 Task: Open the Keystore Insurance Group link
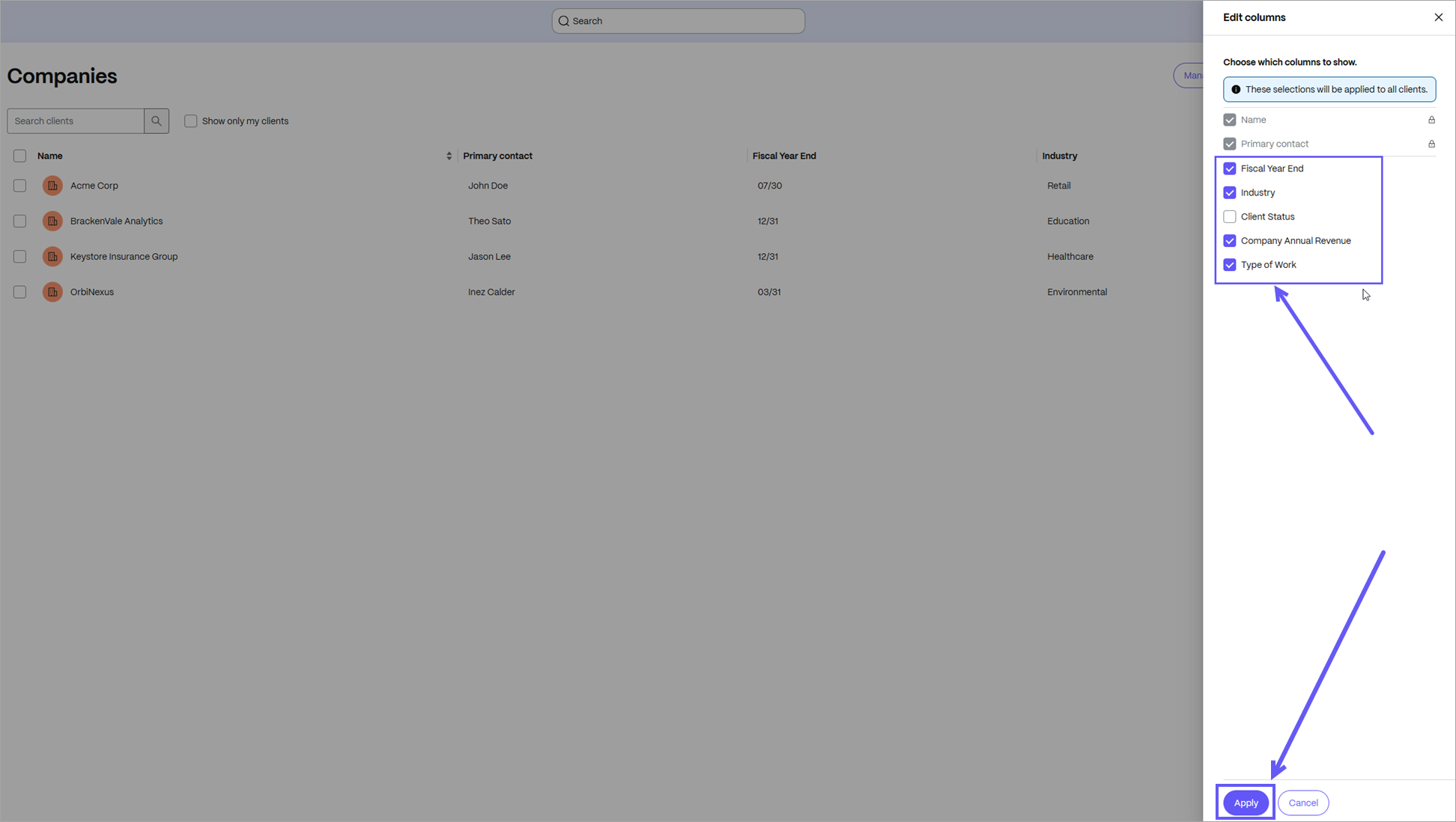[x=124, y=257]
